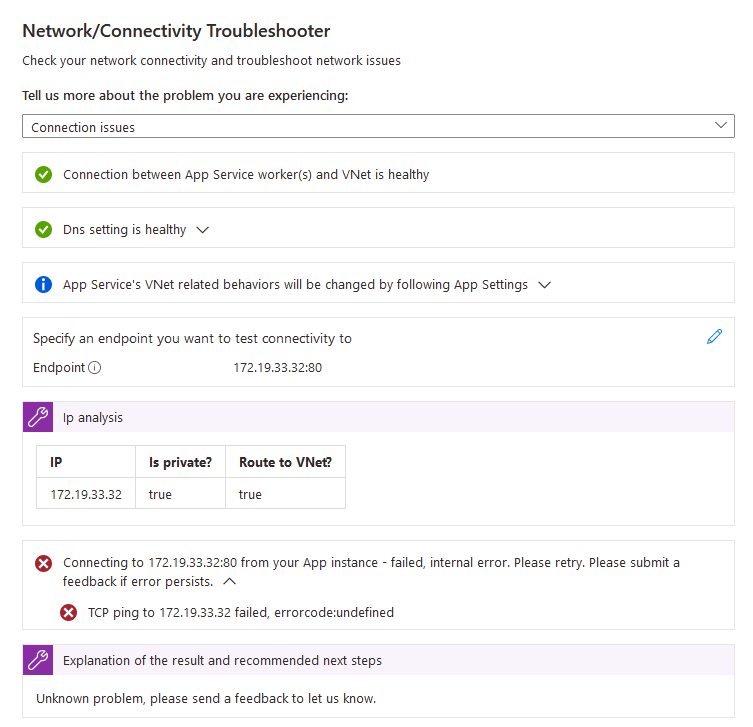The height and width of the screenshot is (727, 753).
Task: Click the endpoint value 172.19.33.32:80
Action: coord(278,368)
